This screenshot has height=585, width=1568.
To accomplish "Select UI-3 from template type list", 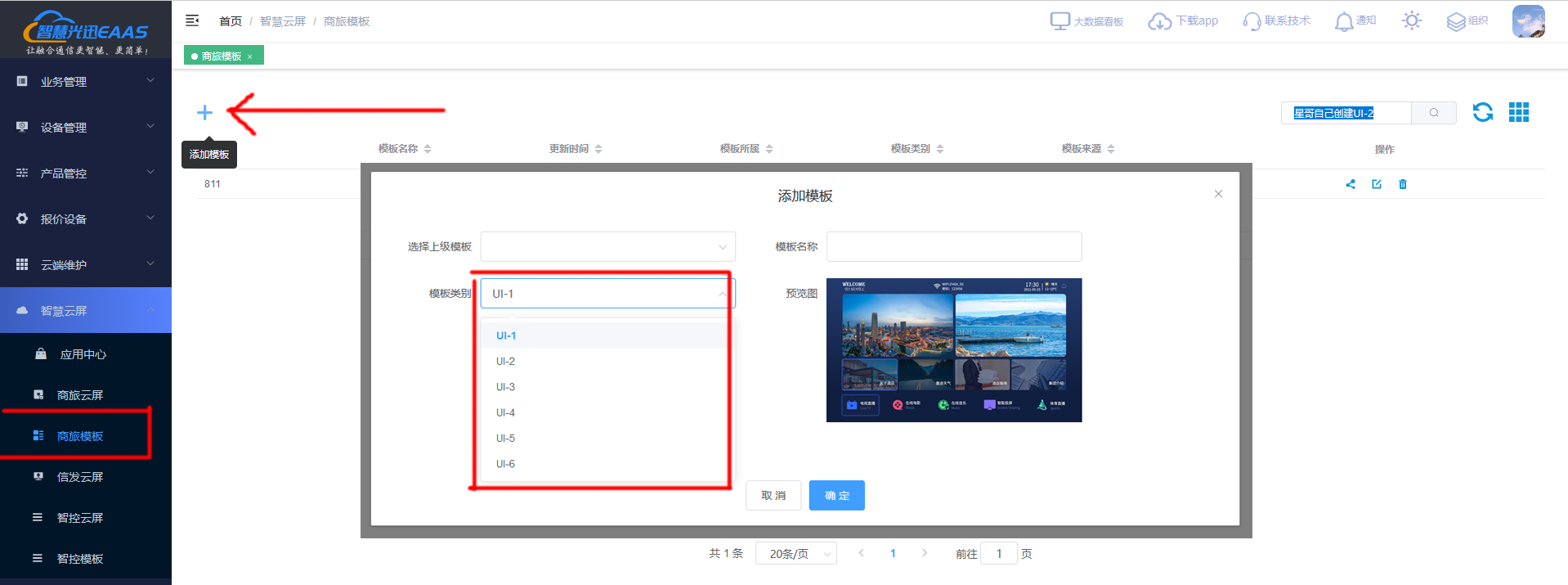I will tap(505, 387).
